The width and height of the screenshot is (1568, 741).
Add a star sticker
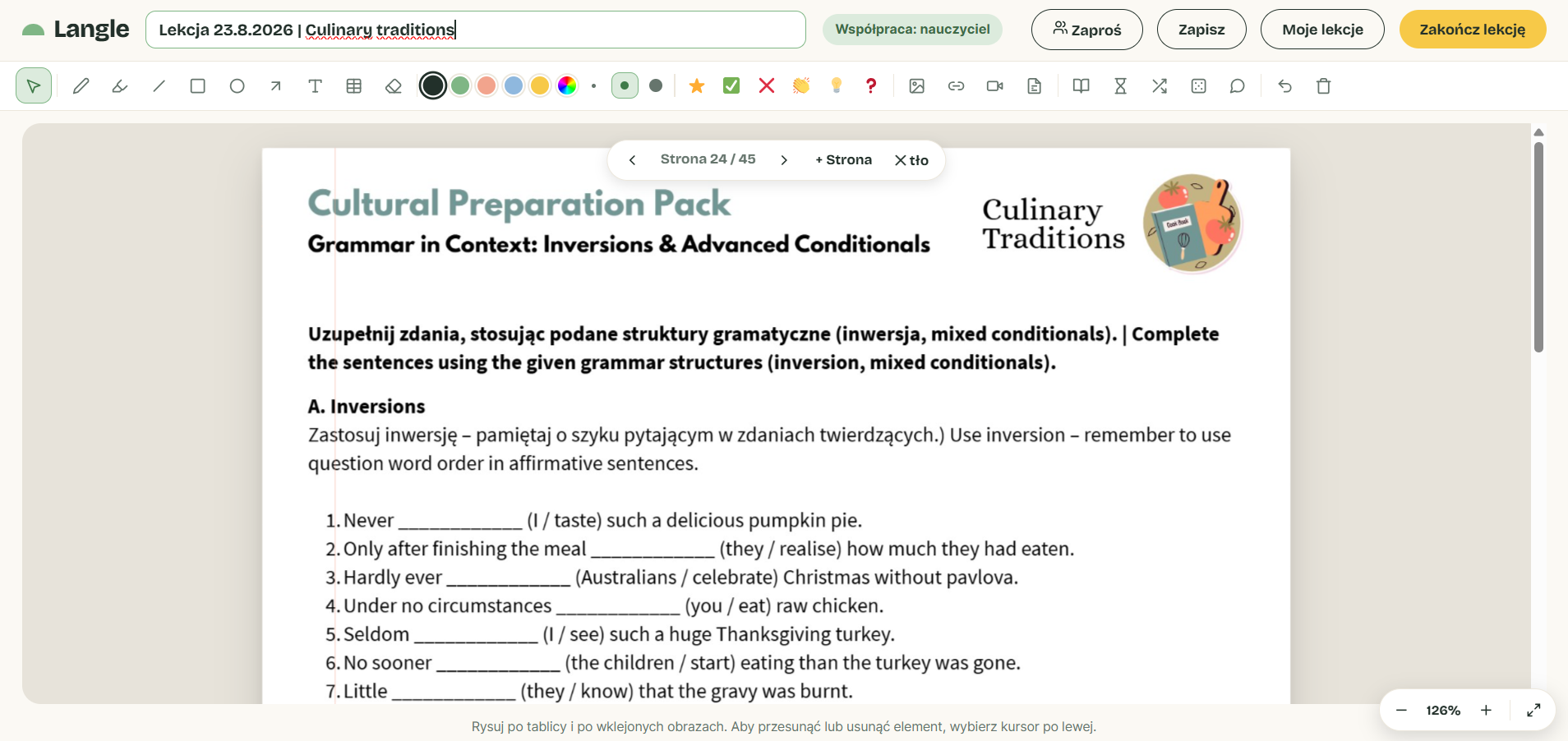(697, 85)
